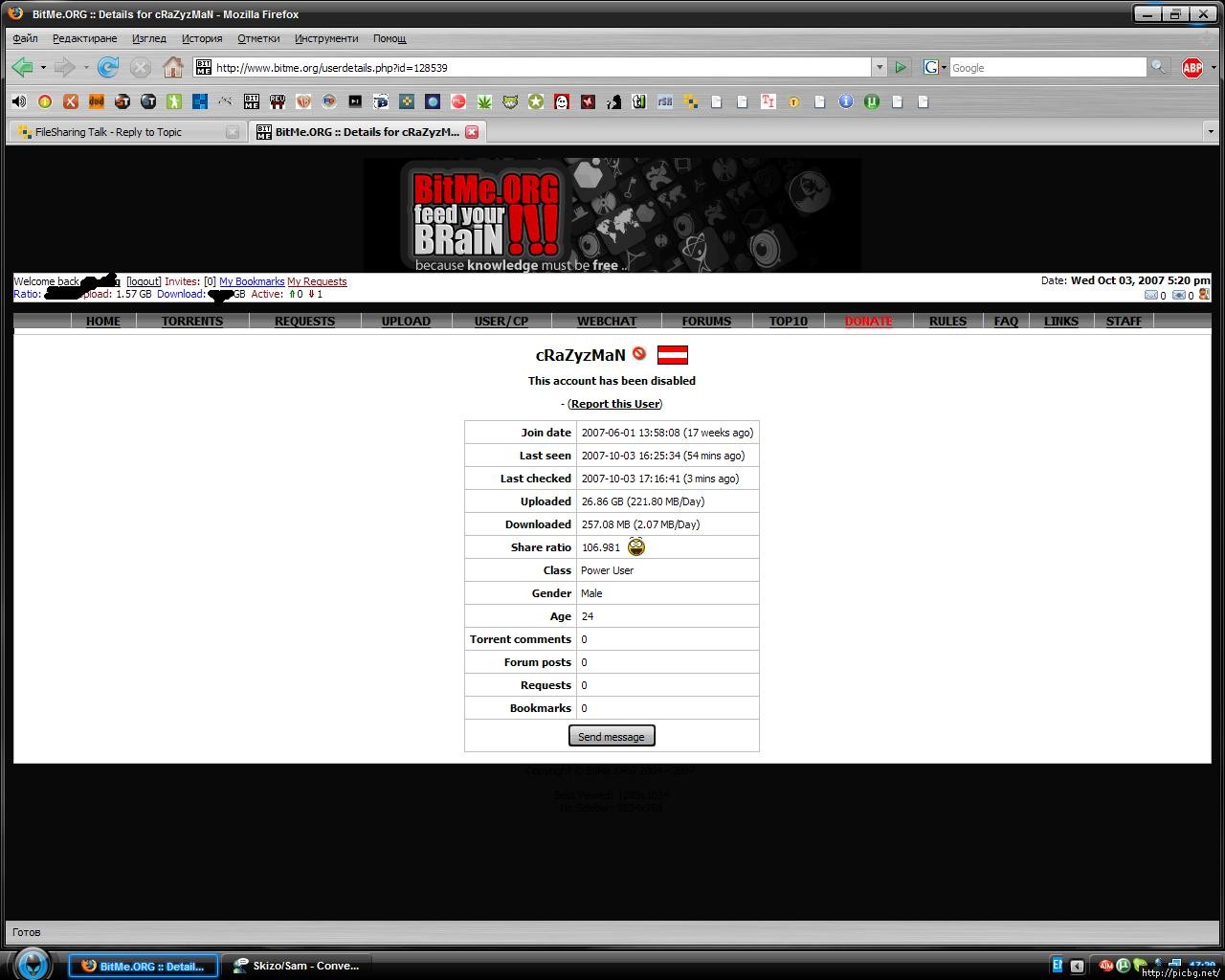1225x980 pixels.
Task: Open the tab list dropdown arrow
Action: point(1211,132)
